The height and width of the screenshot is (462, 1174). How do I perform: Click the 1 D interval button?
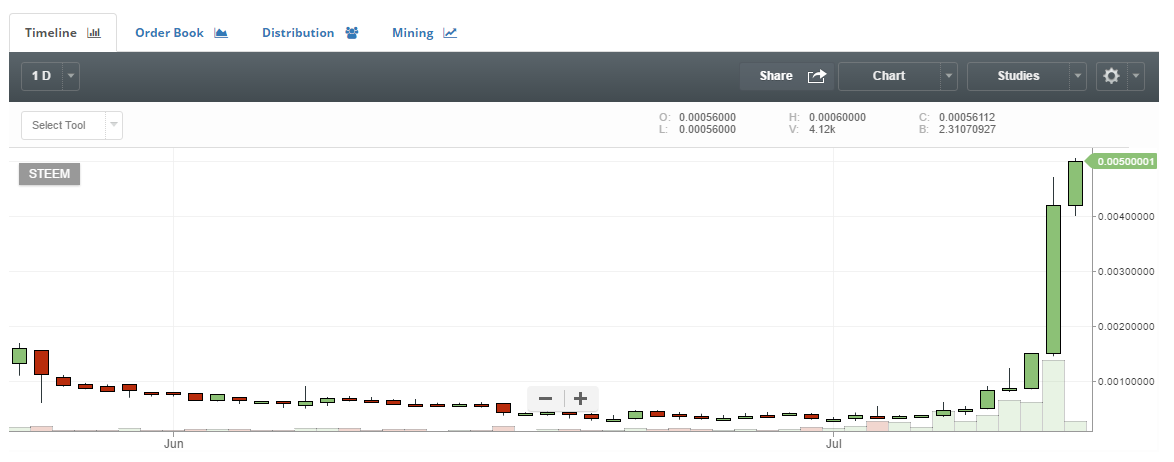click(42, 76)
